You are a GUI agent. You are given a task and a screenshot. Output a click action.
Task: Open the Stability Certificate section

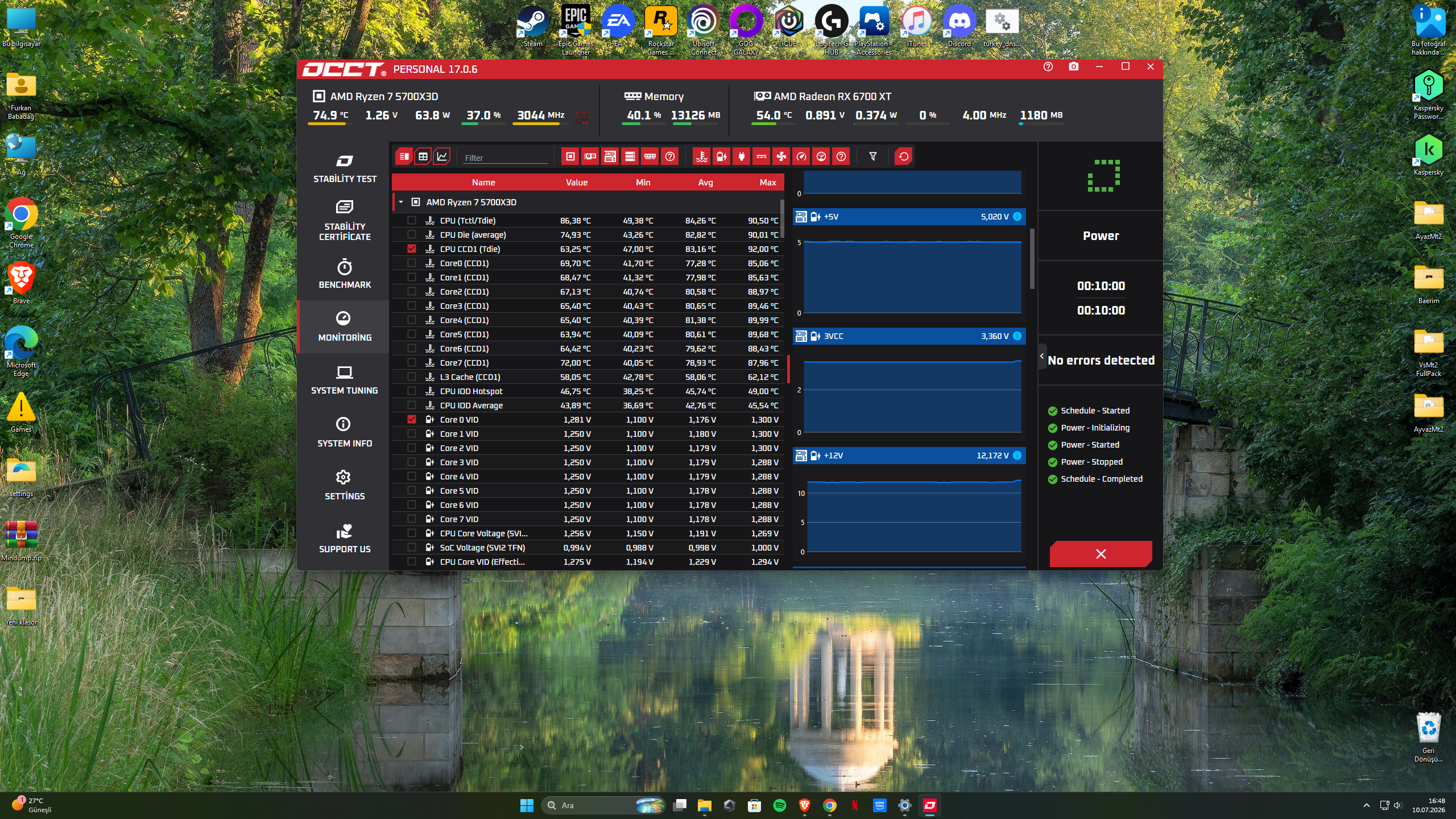coord(345,221)
